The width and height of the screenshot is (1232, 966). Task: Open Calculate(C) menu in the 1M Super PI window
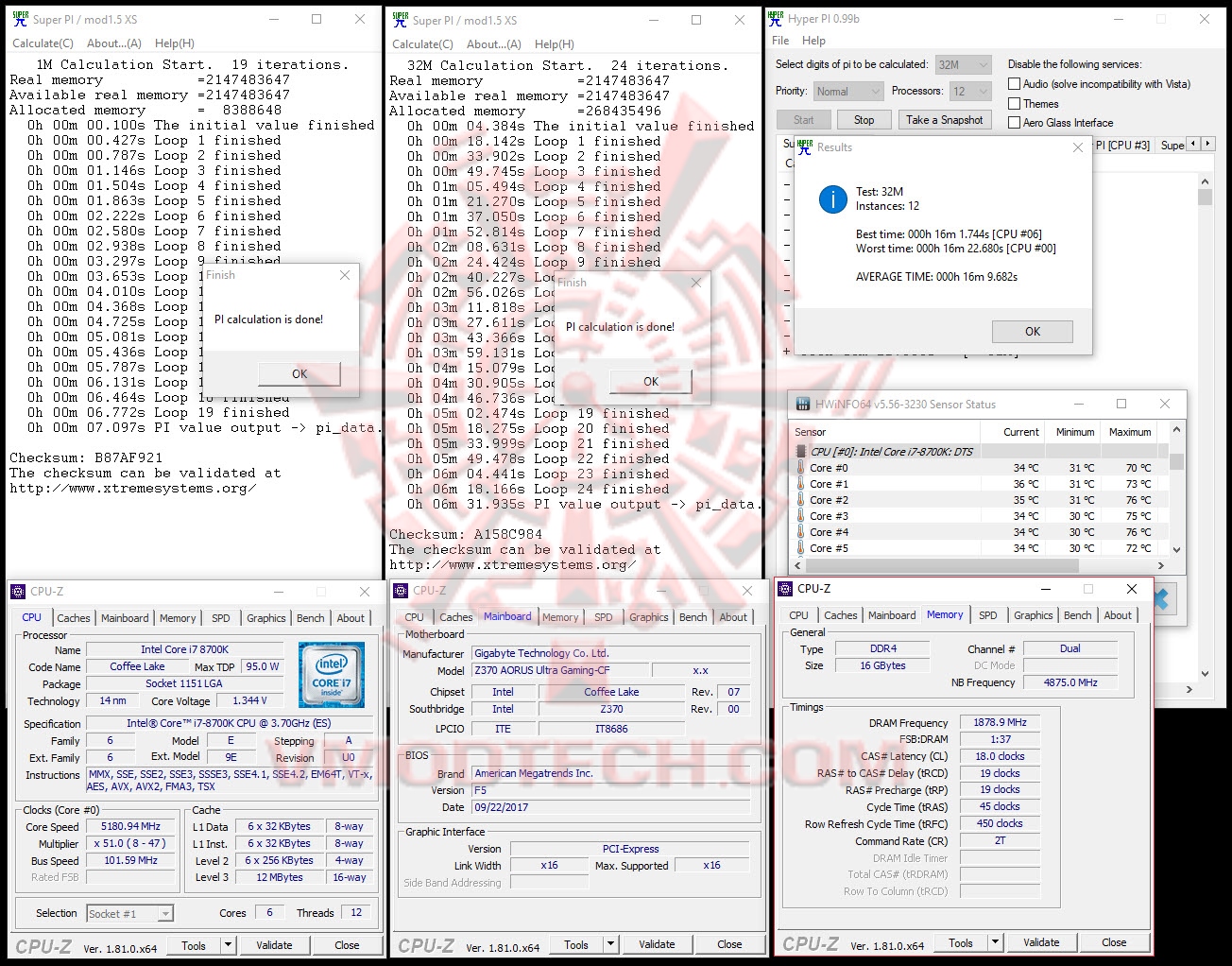(43, 43)
